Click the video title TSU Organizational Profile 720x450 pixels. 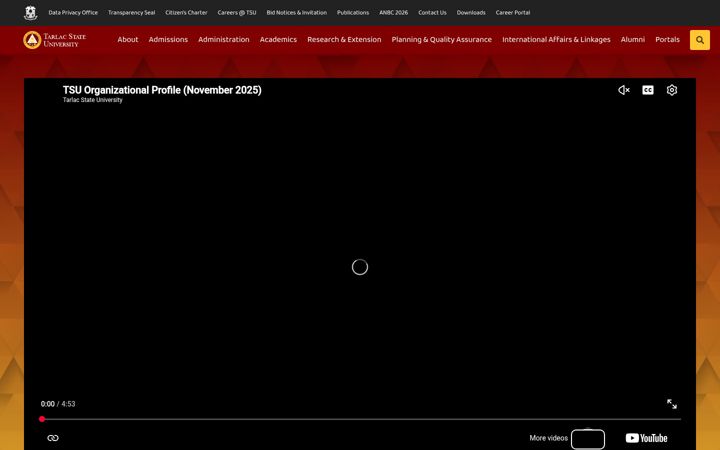162,90
